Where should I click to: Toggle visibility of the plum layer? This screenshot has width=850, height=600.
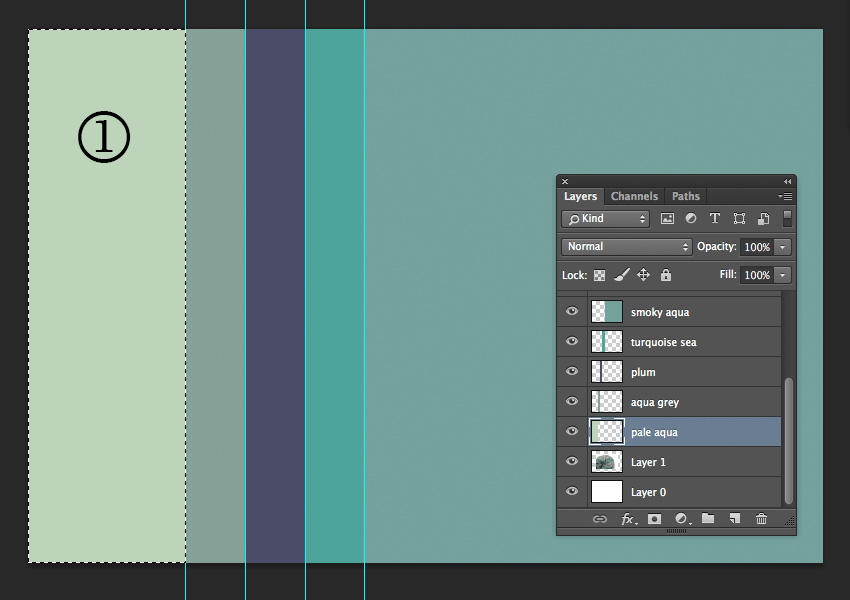(572, 372)
